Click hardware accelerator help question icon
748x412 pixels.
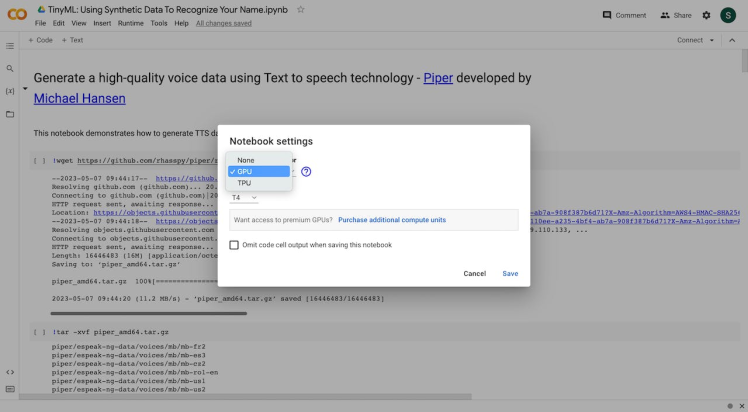[306, 172]
